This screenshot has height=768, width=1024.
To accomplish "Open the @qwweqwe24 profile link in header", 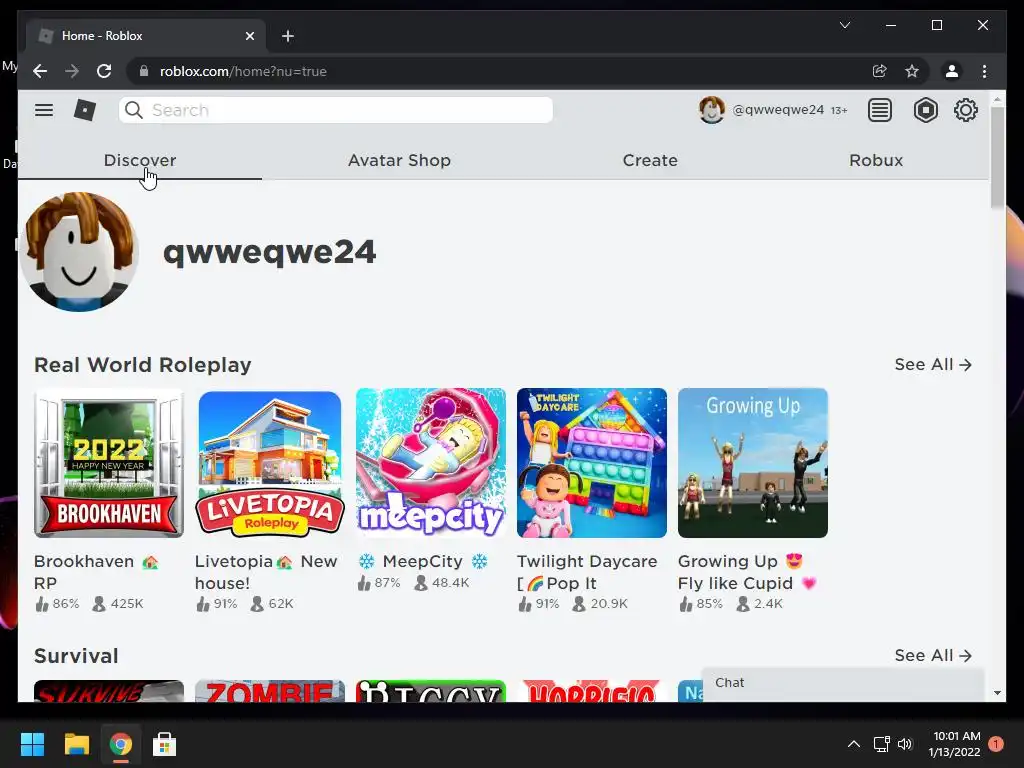I will pos(778,110).
